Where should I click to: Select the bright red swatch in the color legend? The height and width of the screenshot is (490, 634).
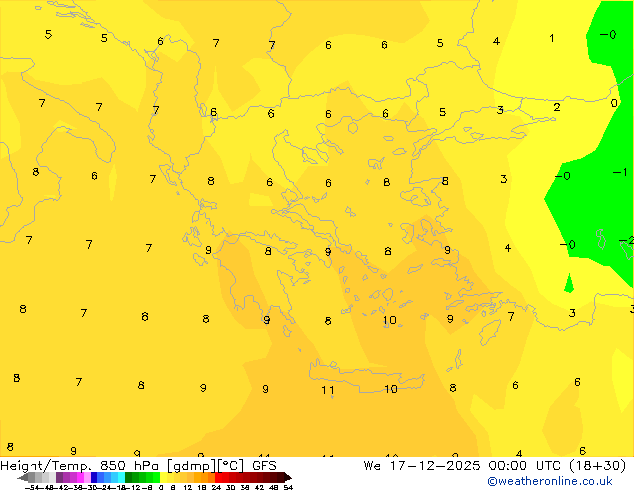pos(219,477)
